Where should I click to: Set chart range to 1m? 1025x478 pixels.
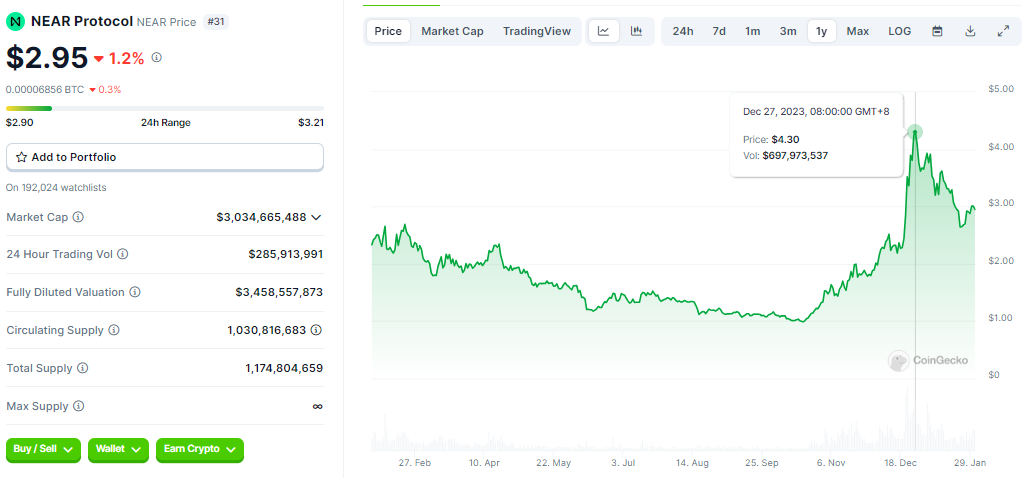752,31
